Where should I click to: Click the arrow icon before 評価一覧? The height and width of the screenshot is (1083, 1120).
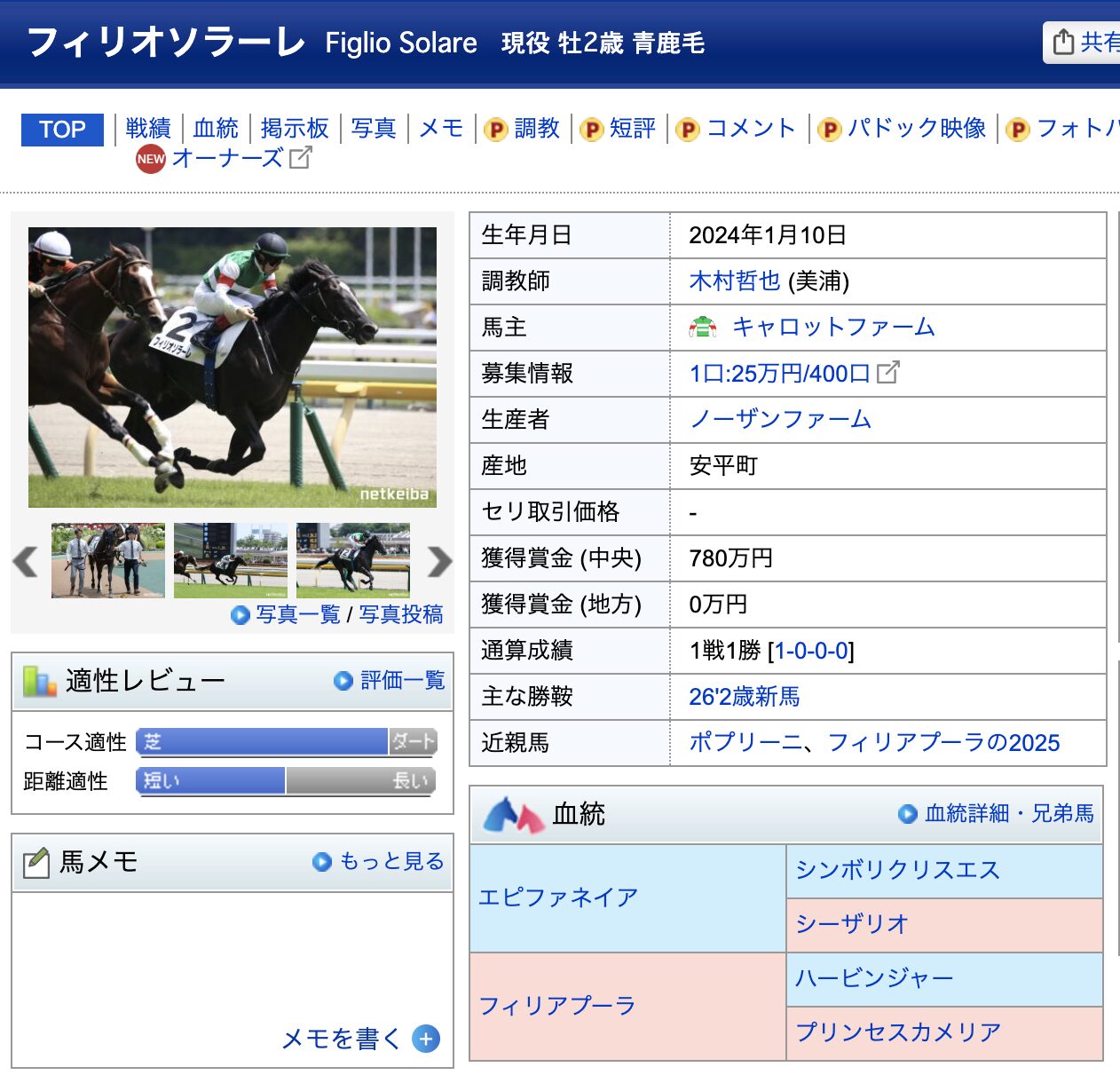click(x=343, y=681)
